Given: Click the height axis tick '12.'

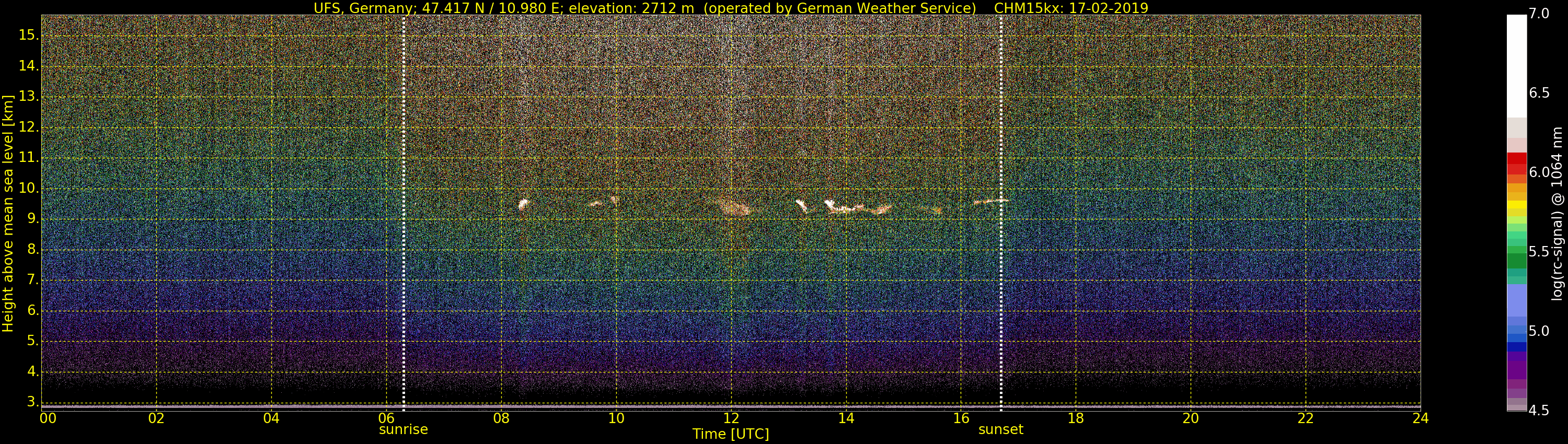Looking at the screenshot, I should coord(29,127).
